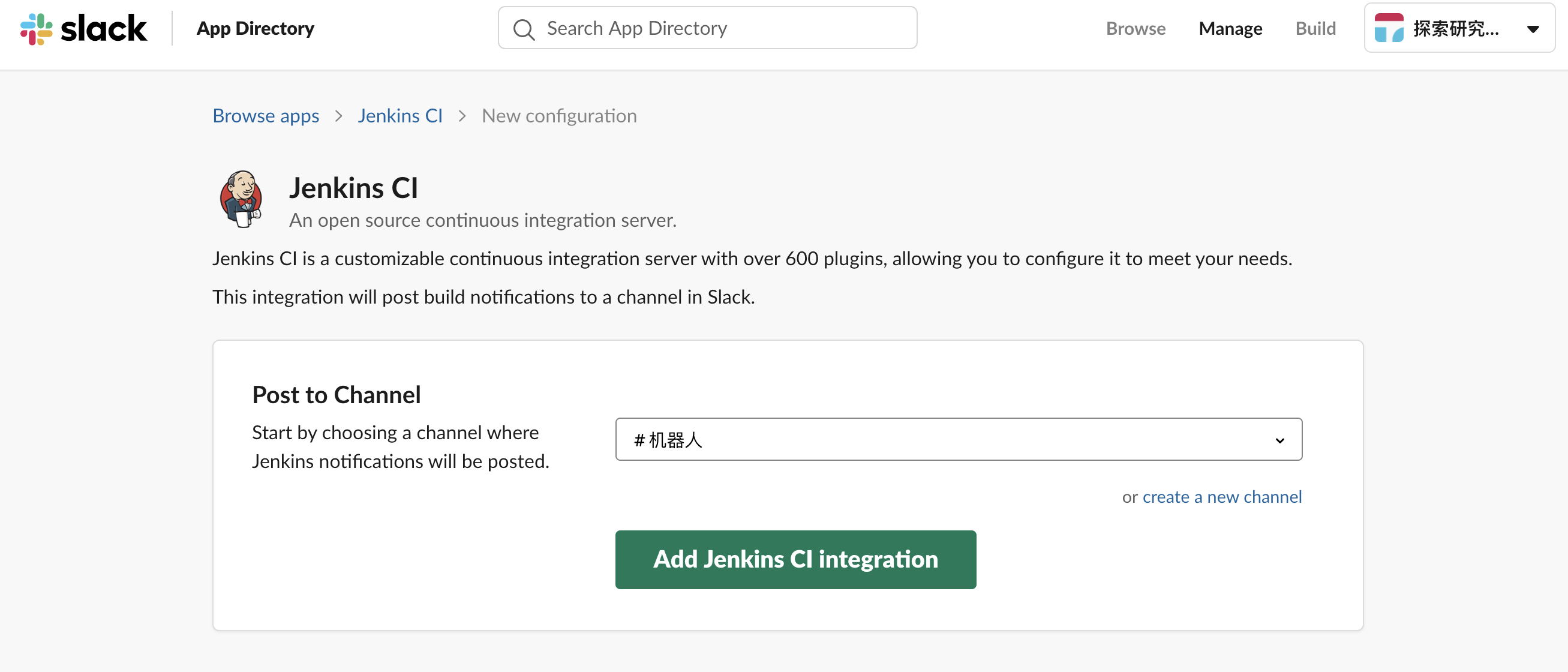Click the Jenkins CI heading text

pos(353,187)
